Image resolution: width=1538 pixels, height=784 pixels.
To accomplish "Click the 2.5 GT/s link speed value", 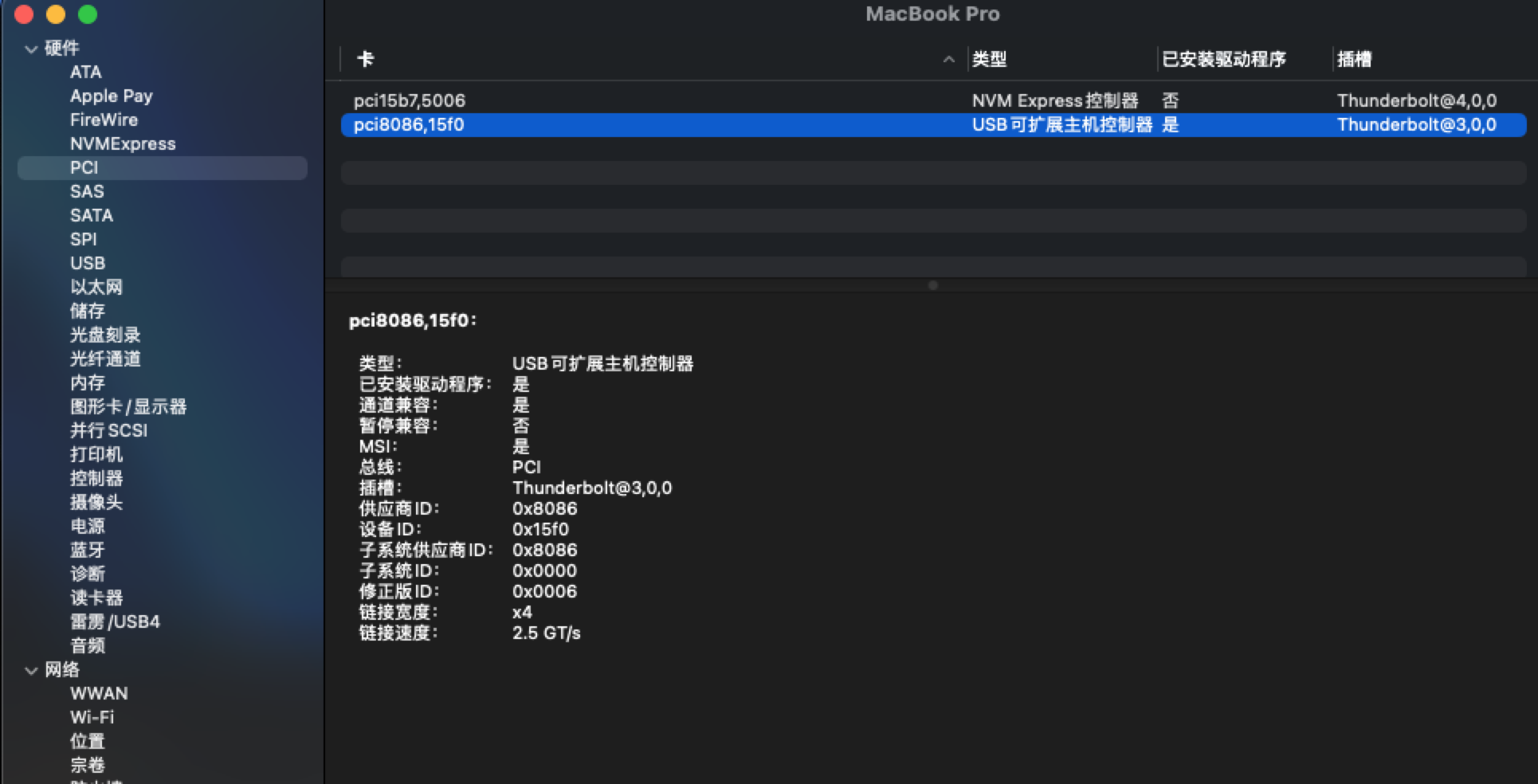I will tap(546, 633).
